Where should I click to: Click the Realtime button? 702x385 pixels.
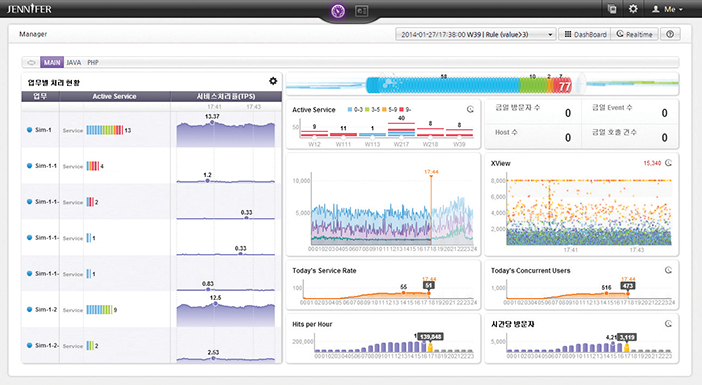[x=635, y=34]
